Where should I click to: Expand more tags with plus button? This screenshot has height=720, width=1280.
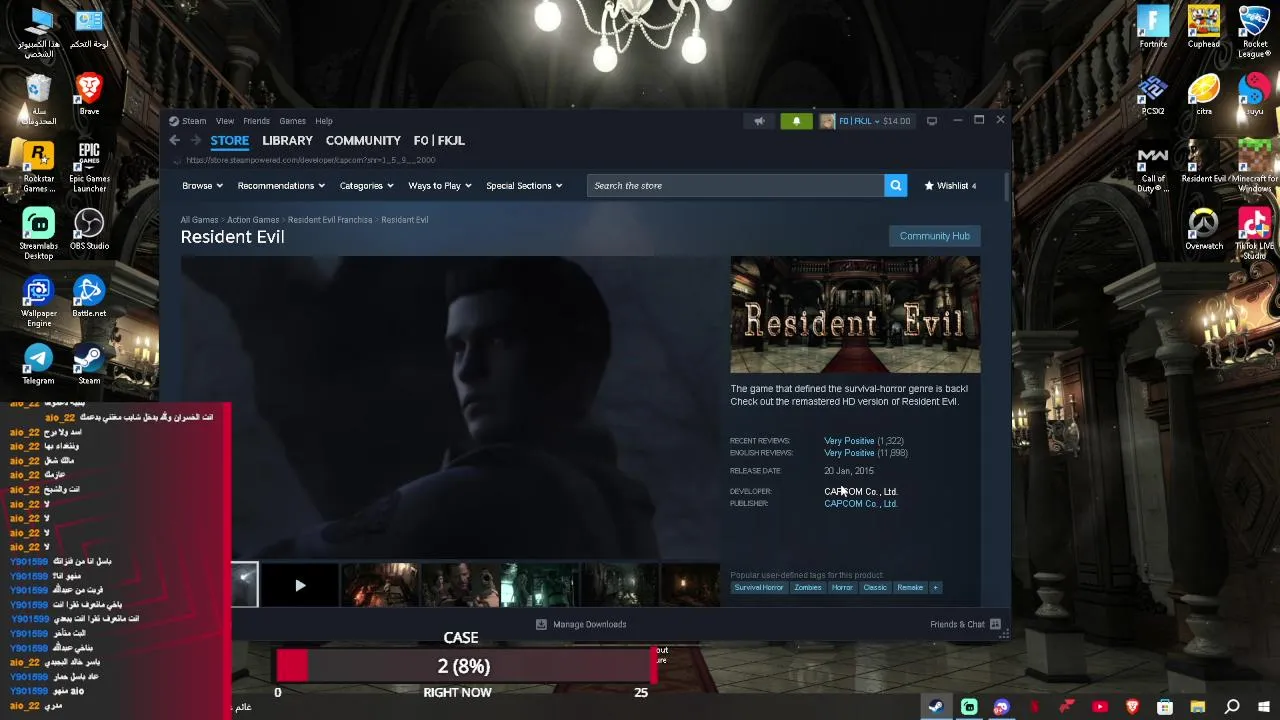935,587
